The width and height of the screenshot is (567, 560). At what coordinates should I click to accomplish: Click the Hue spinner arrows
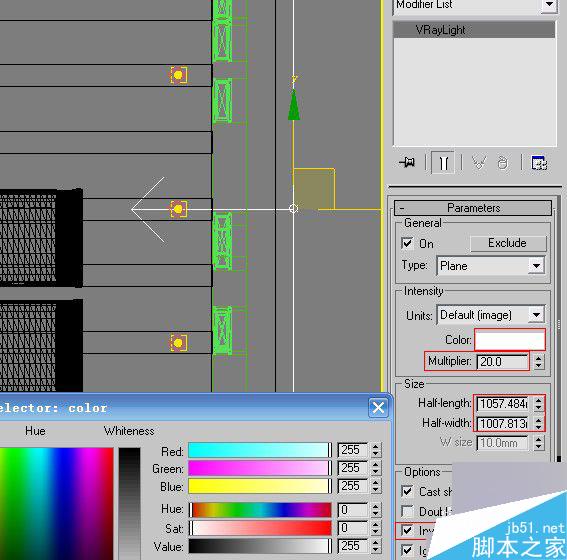click(x=376, y=510)
